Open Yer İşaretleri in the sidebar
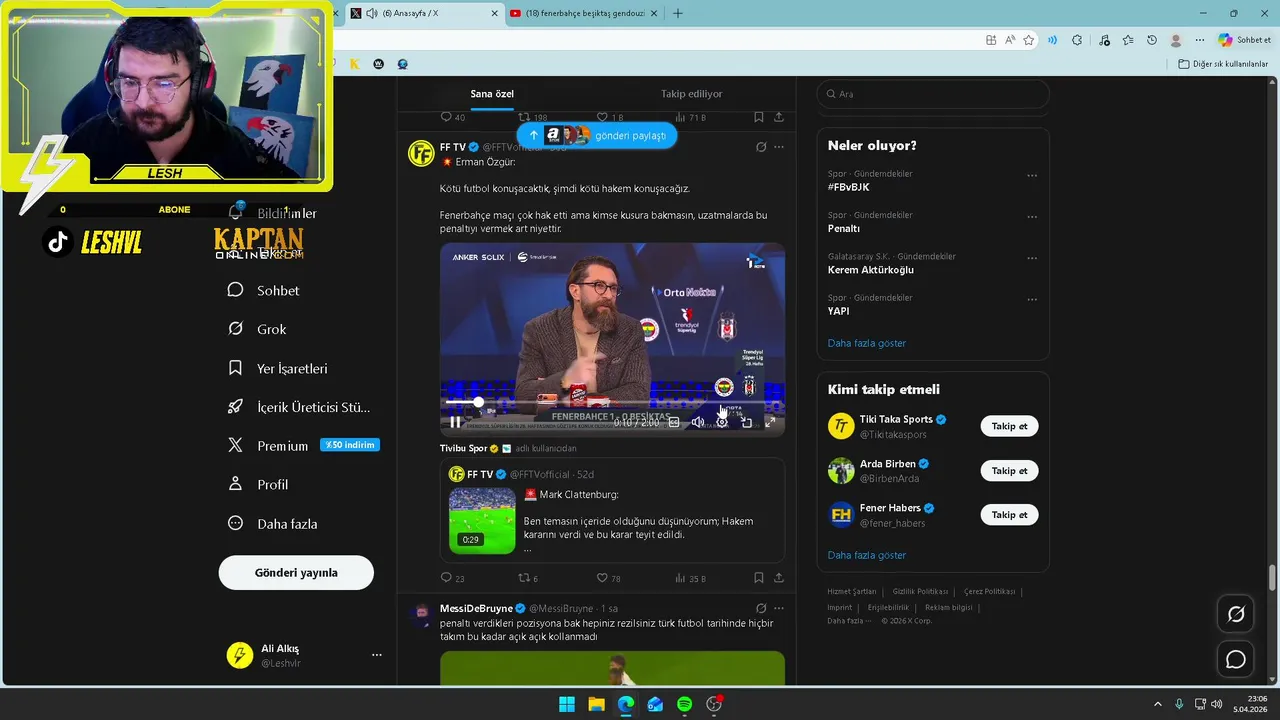This screenshot has height=720, width=1280. [x=278, y=368]
